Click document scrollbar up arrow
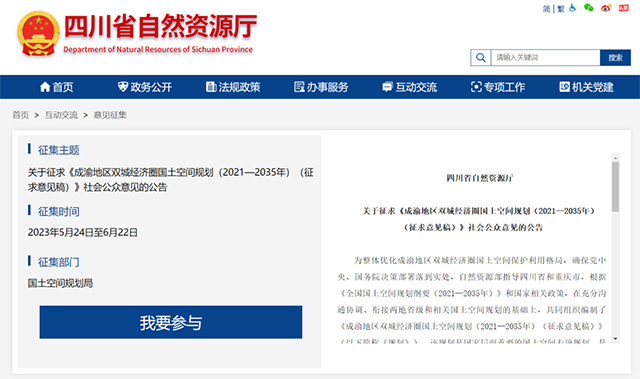The width and height of the screenshot is (640, 379). [x=615, y=157]
